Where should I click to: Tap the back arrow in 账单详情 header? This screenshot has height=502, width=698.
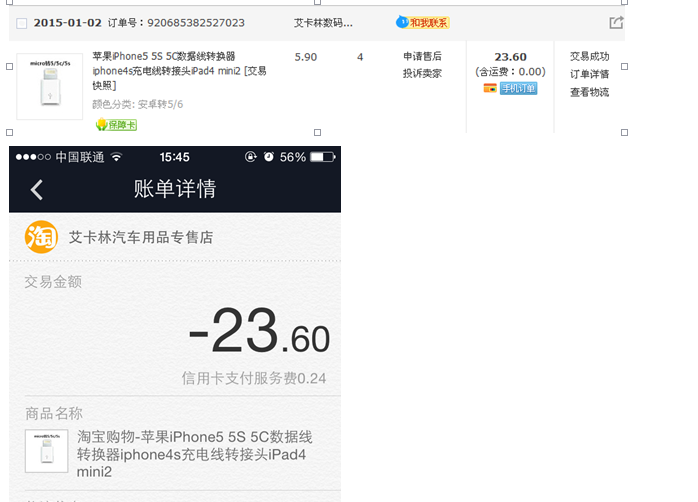click(37, 190)
